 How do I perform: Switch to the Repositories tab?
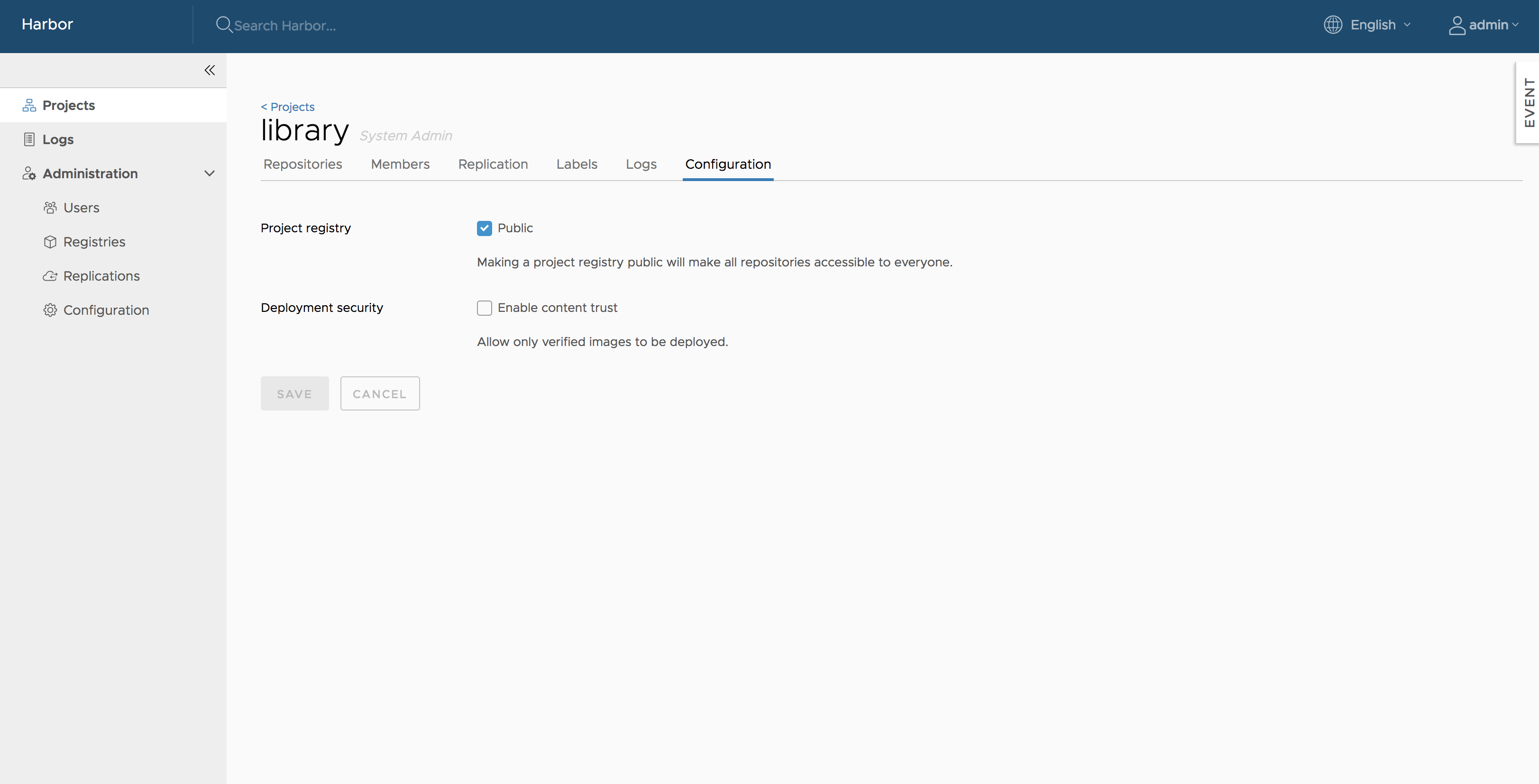302,164
